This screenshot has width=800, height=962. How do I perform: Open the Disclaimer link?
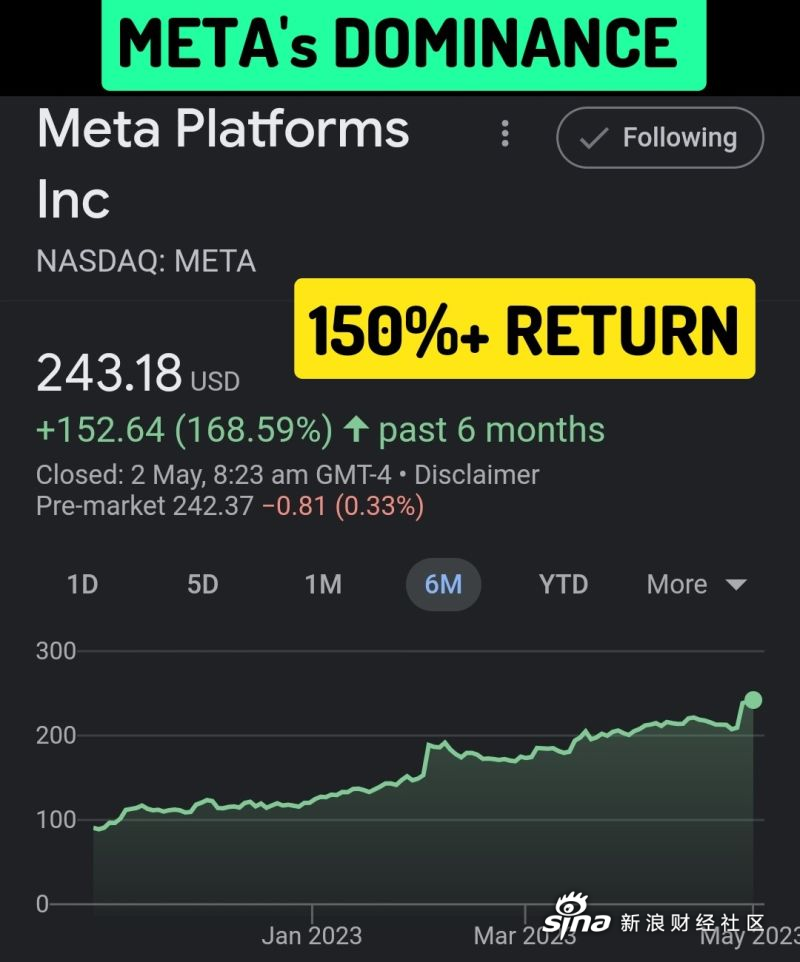tap(477, 475)
